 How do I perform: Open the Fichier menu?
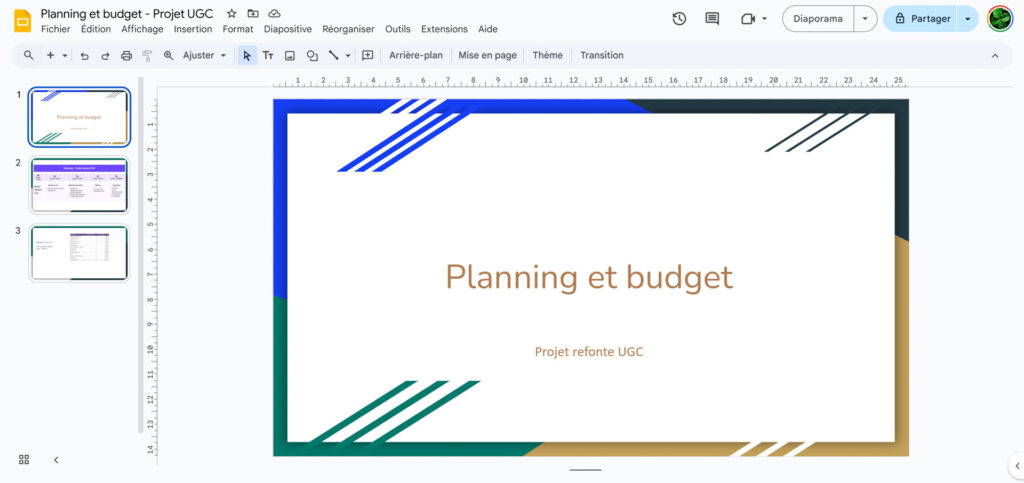click(x=56, y=29)
